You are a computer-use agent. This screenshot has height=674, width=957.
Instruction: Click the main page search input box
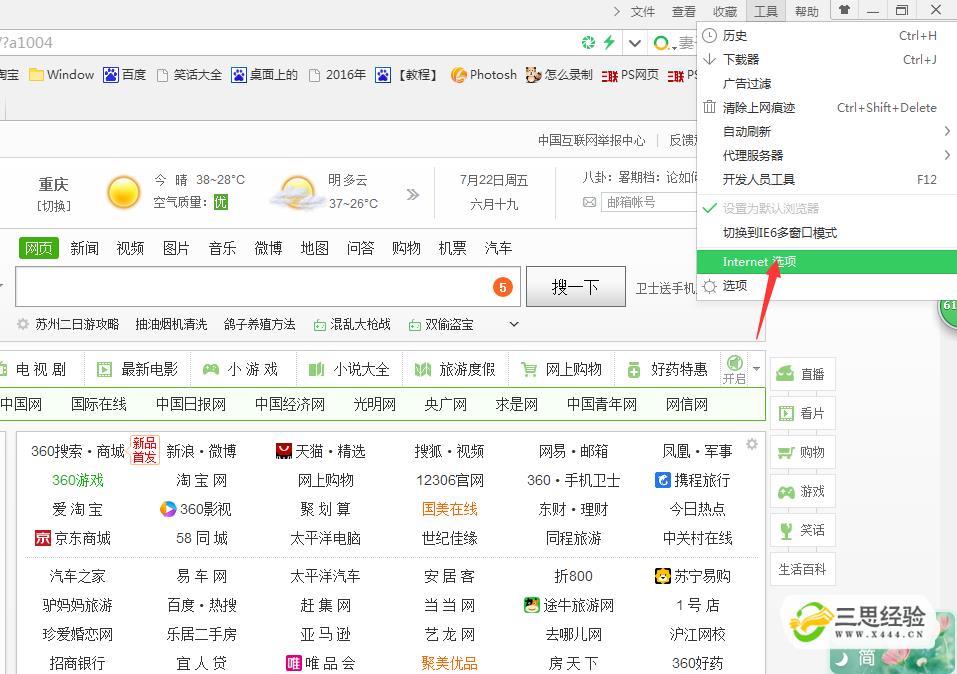coord(250,287)
